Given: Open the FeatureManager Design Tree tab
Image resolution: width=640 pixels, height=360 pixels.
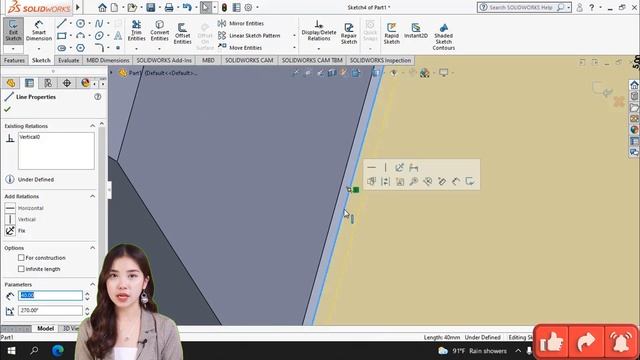Looking at the screenshot, I should click(x=11, y=83).
